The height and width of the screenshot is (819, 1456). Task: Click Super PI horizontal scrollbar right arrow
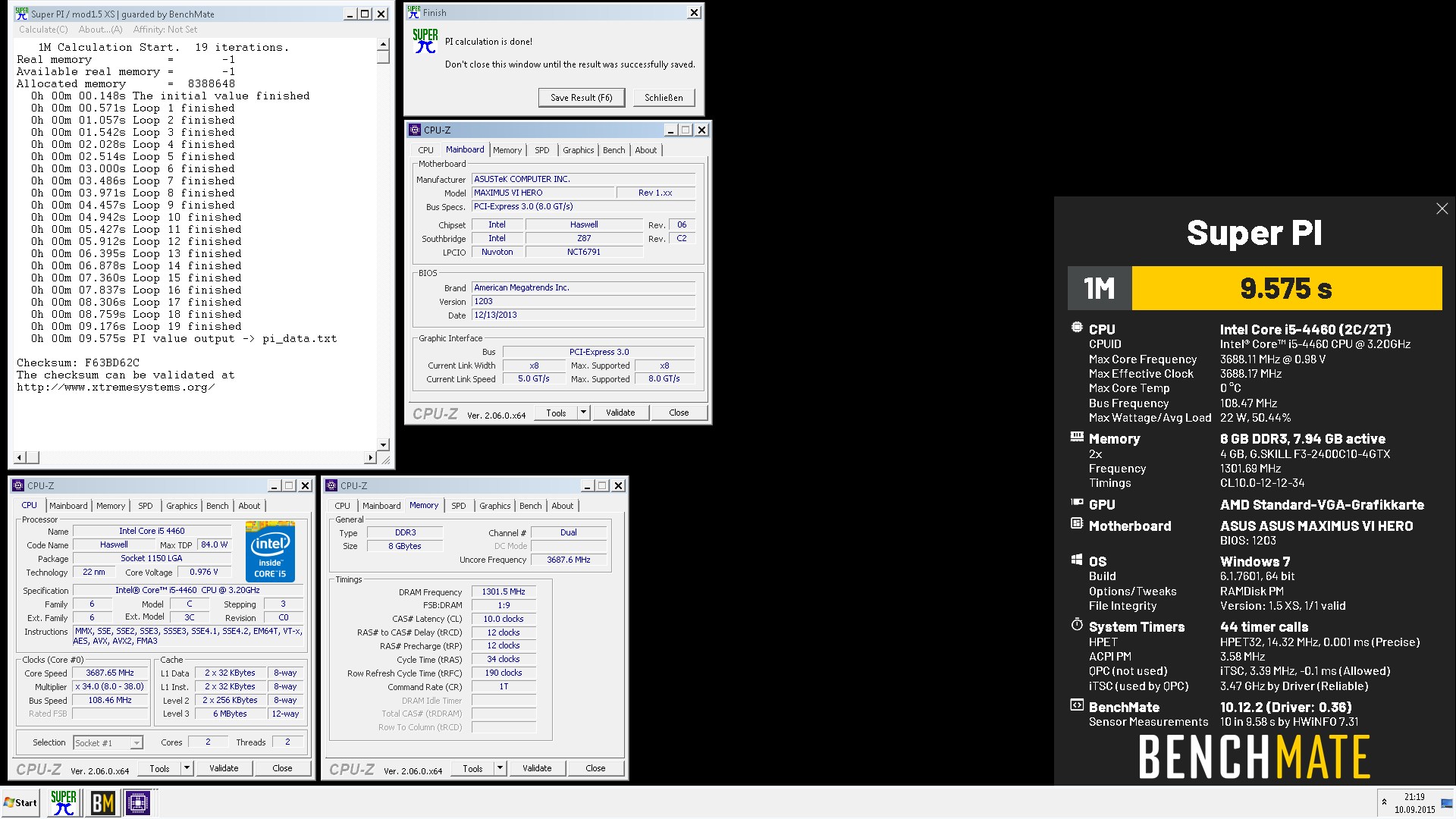point(370,457)
